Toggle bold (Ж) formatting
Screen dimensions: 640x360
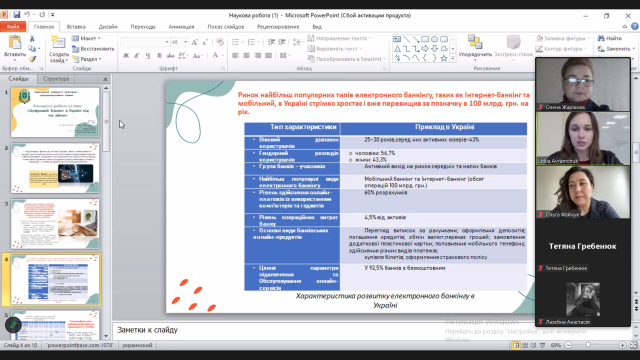click(126, 56)
